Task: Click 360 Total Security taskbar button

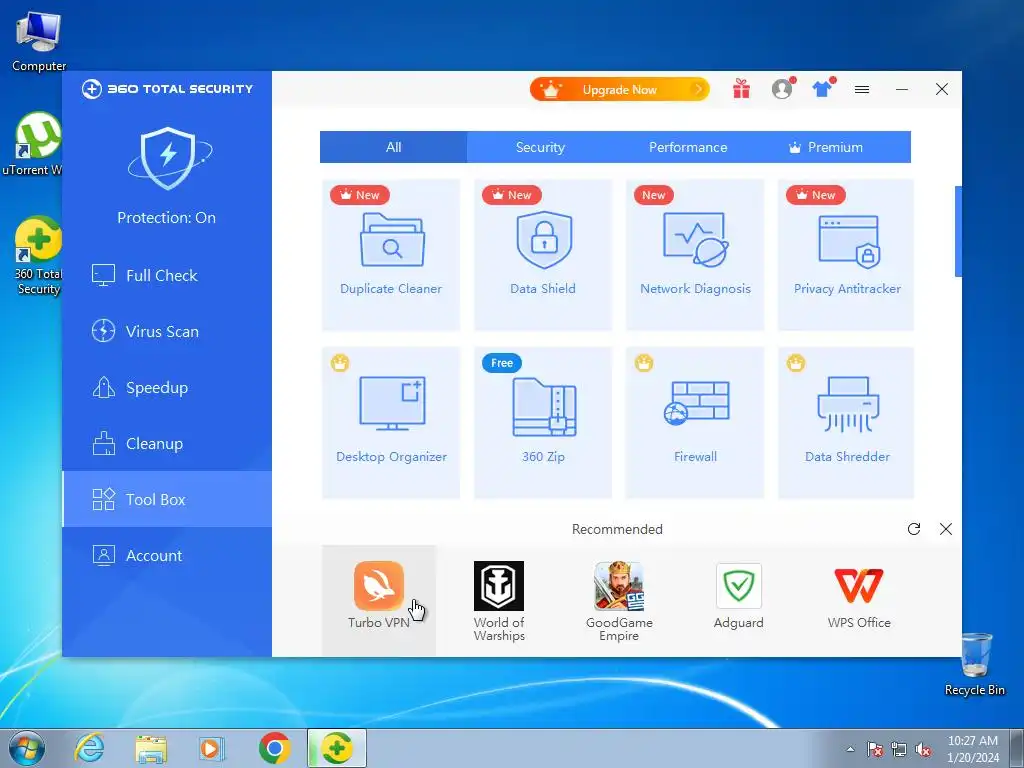Action: pos(337,748)
